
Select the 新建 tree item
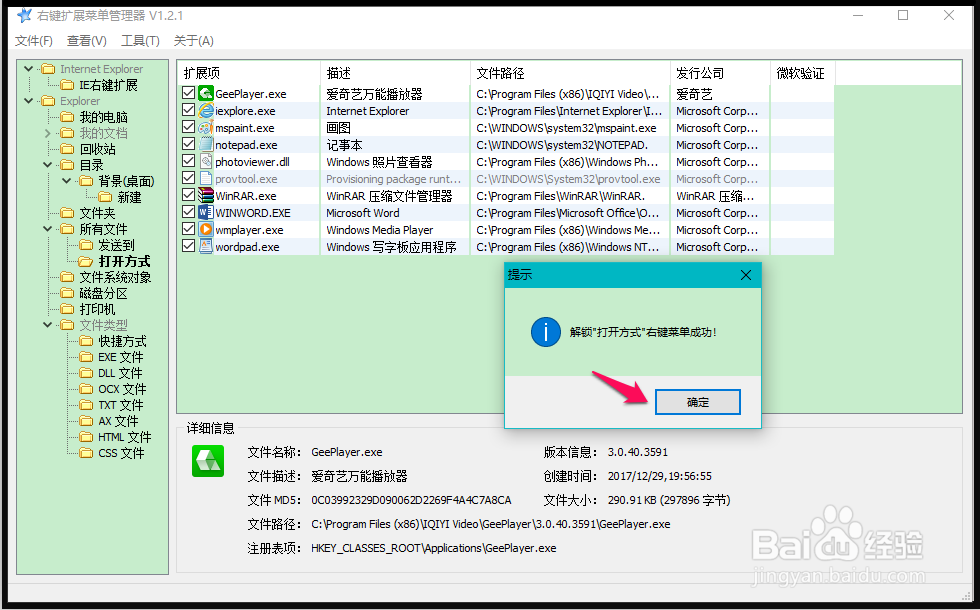(129, 198)
